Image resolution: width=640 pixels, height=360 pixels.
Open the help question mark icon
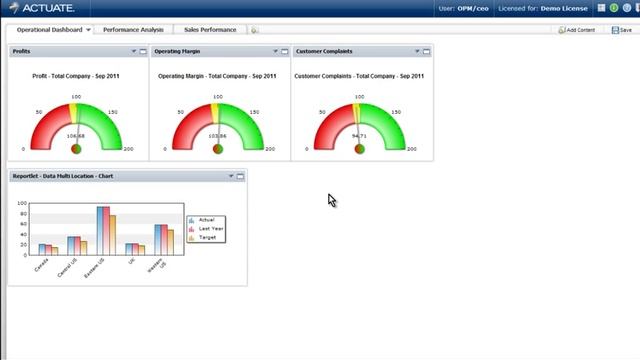627,8
